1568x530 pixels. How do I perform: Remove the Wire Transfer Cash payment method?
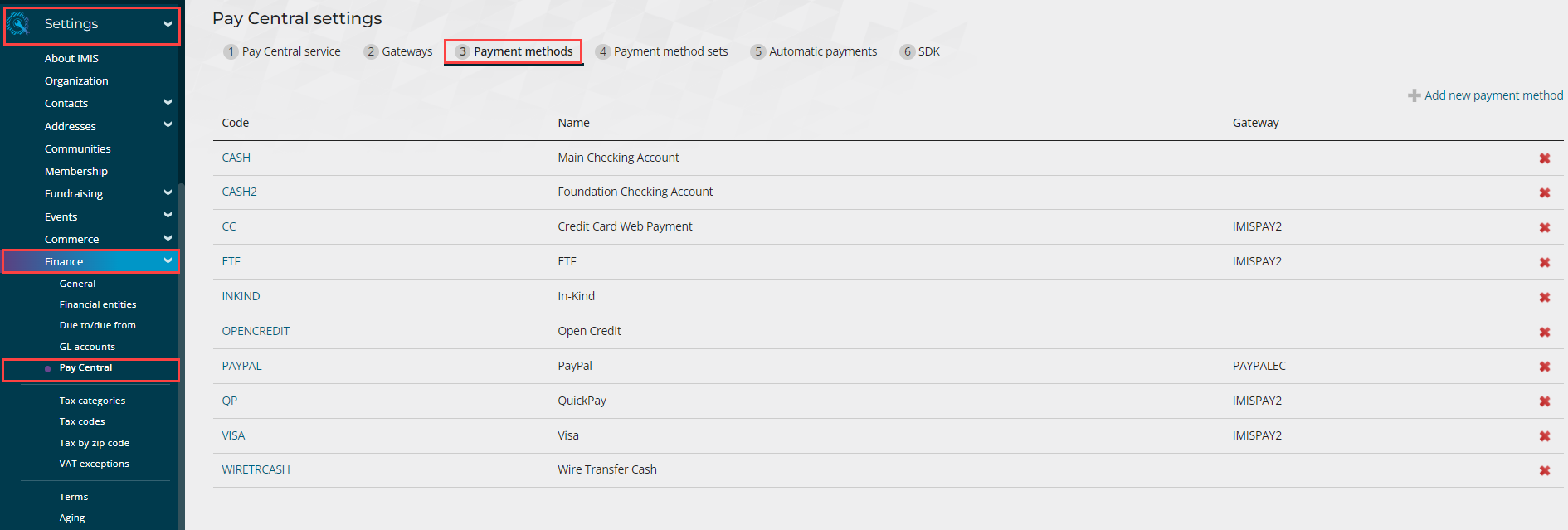point(1544,470)
